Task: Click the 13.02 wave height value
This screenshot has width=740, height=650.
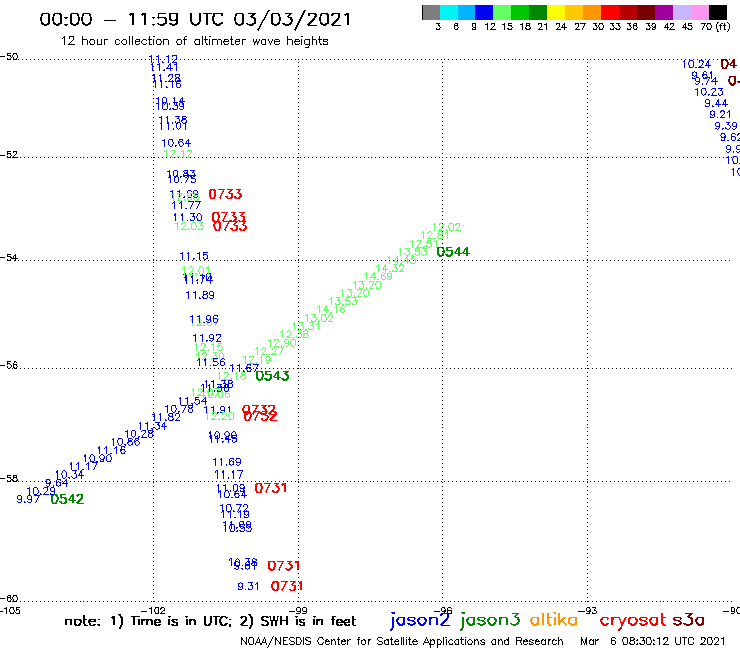Action: pyautogui.click(x=319, y=318)
